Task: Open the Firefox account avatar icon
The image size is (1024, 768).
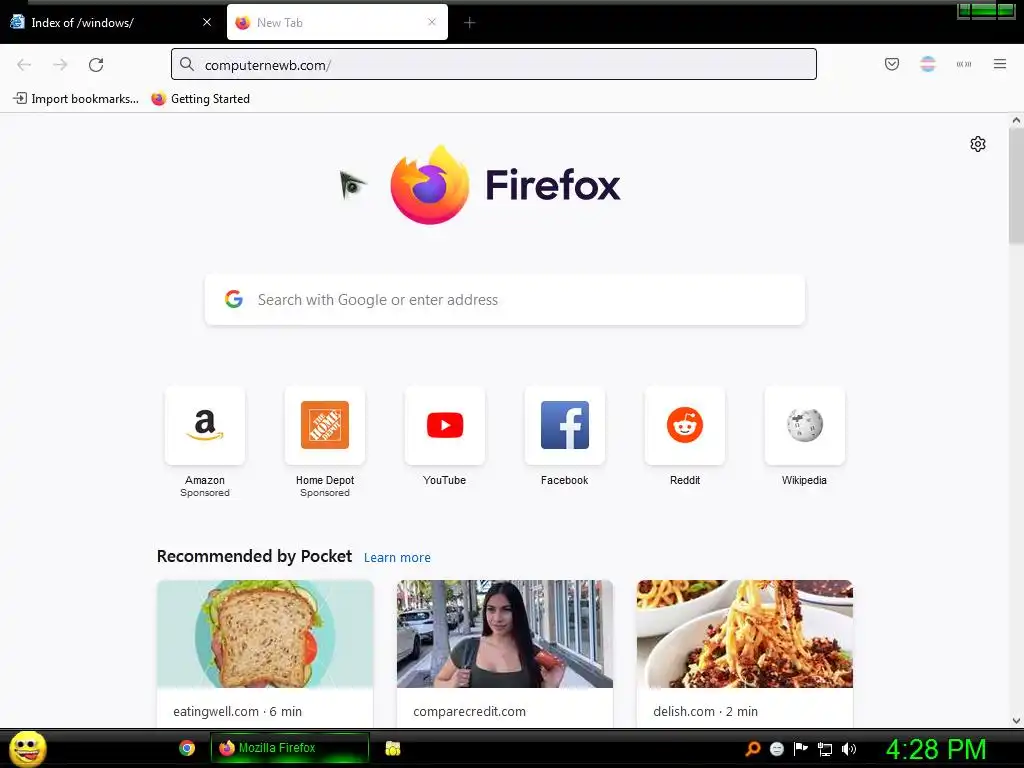Action: coord(927,64)
